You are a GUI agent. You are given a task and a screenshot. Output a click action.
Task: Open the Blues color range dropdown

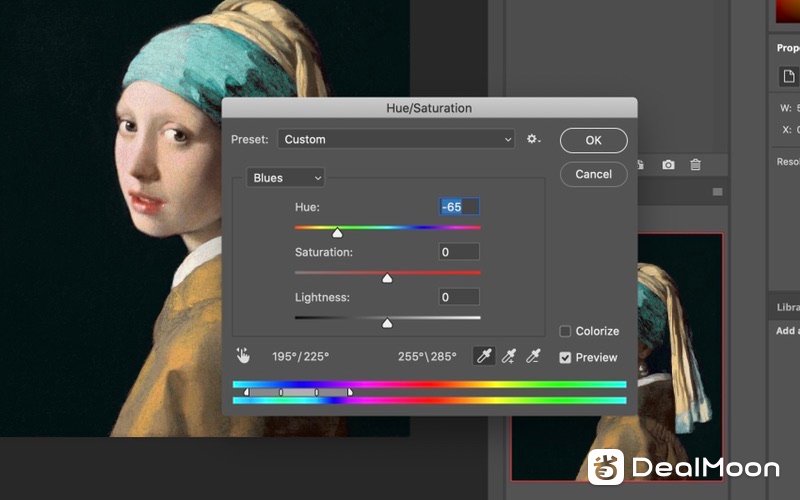tap(285, 178)
